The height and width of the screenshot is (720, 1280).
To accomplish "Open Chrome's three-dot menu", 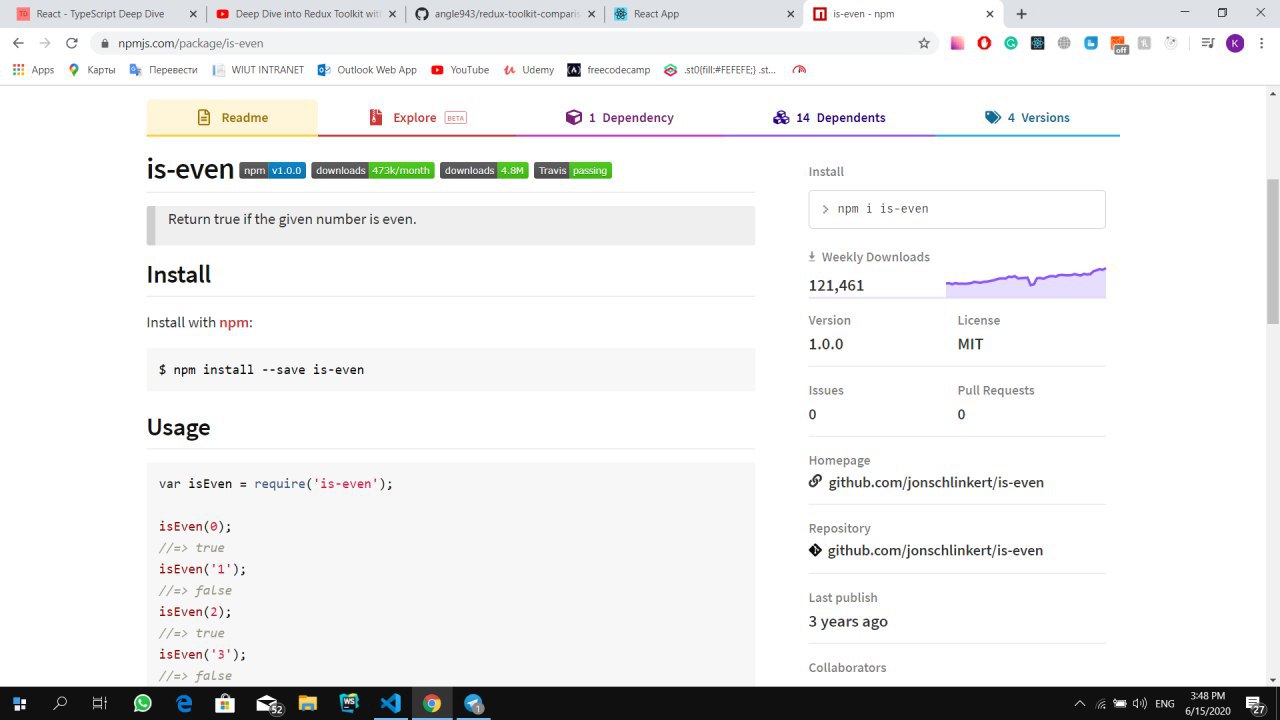I will [x=1261, y=43].
